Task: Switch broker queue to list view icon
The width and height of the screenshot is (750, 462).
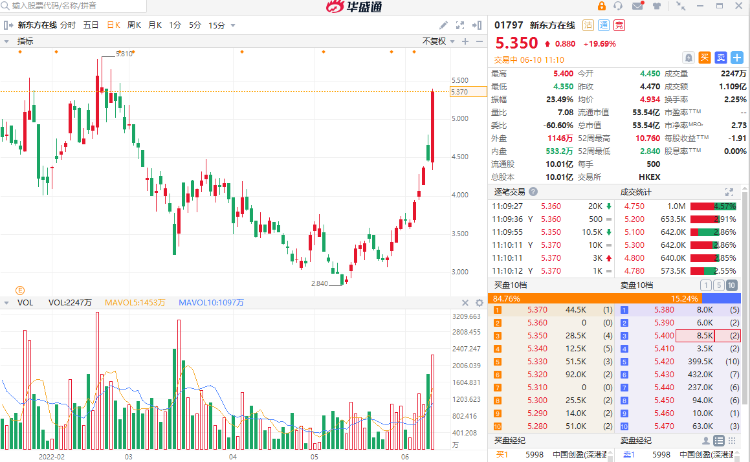Action: pyautogui.click(x=719, y=440)
